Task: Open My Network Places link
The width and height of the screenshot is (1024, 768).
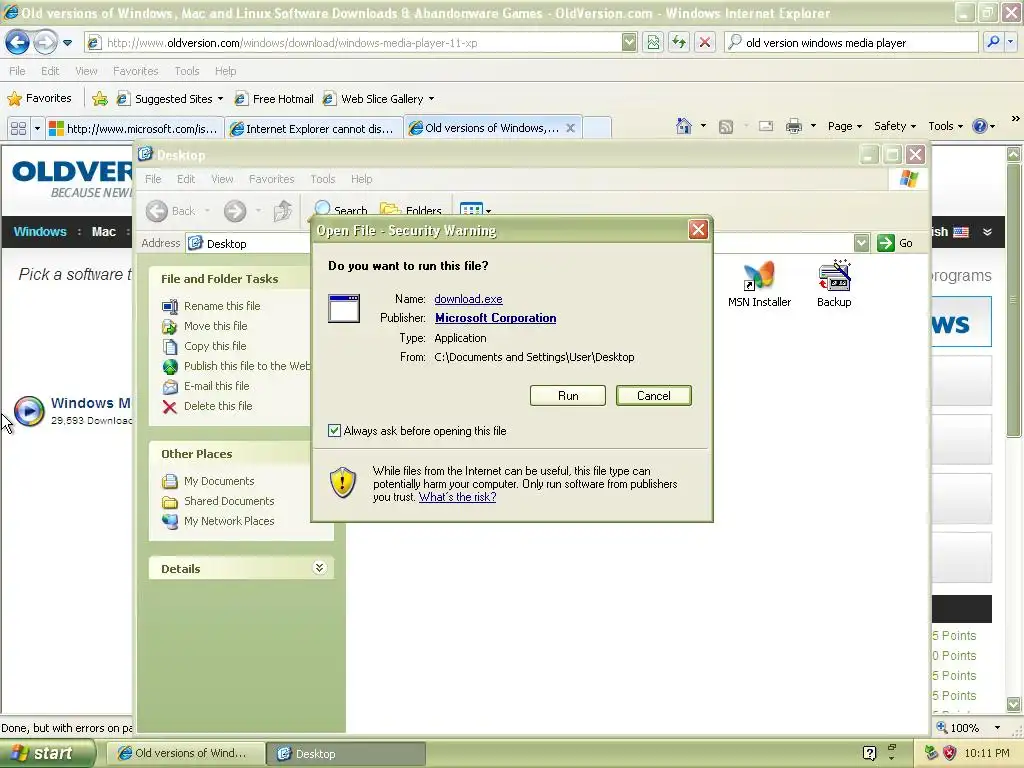Action: click(229, 521)
